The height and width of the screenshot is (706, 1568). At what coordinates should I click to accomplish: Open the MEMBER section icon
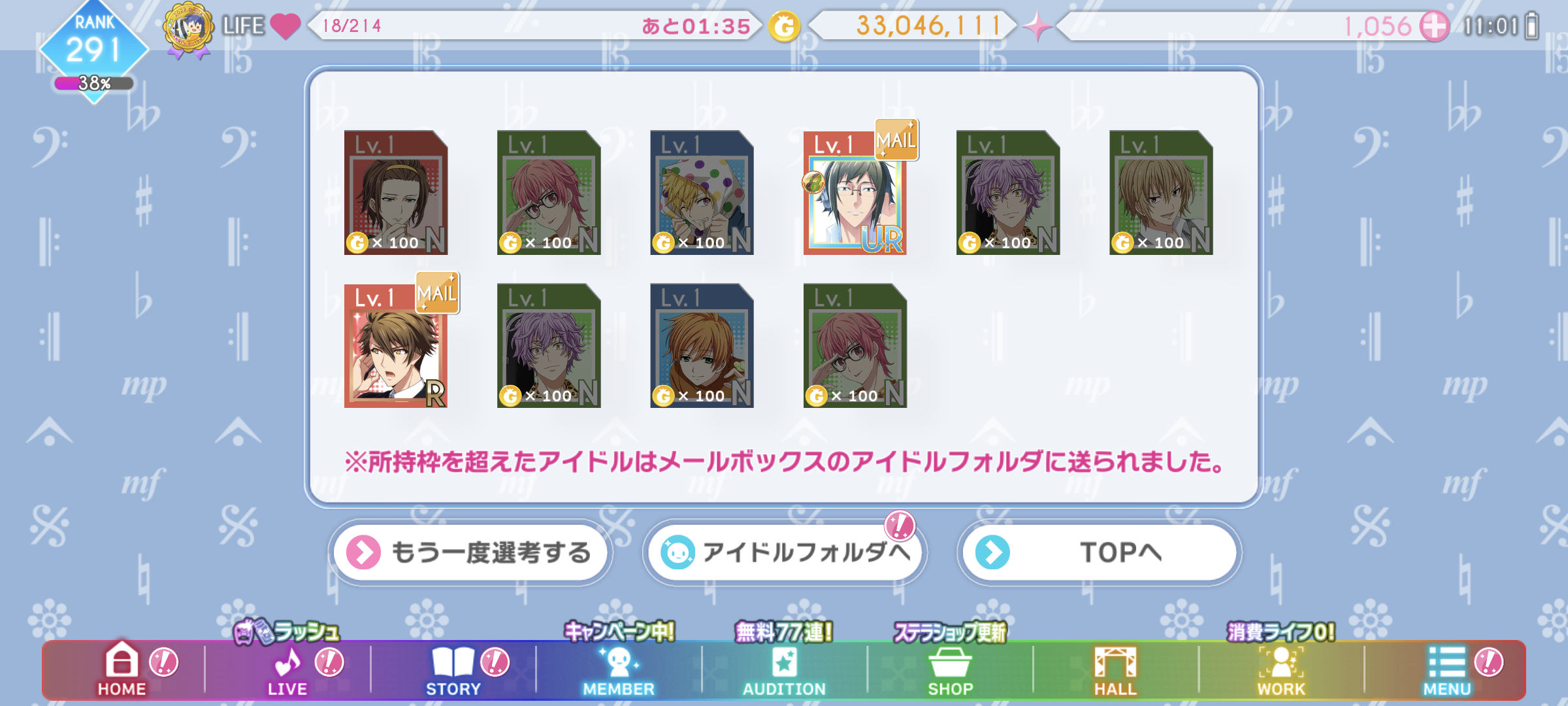618,662
